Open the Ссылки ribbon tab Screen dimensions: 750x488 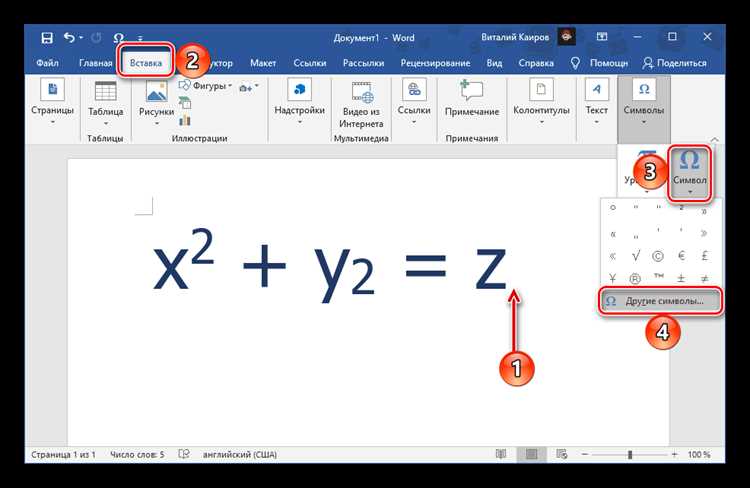coord(310,63)
